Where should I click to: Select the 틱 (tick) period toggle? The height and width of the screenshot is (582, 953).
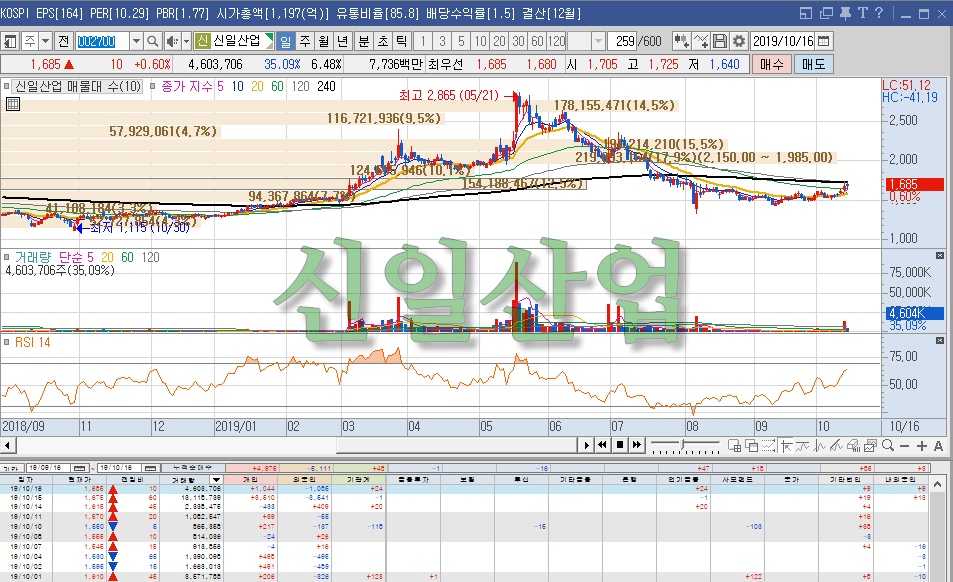[401, 41]
